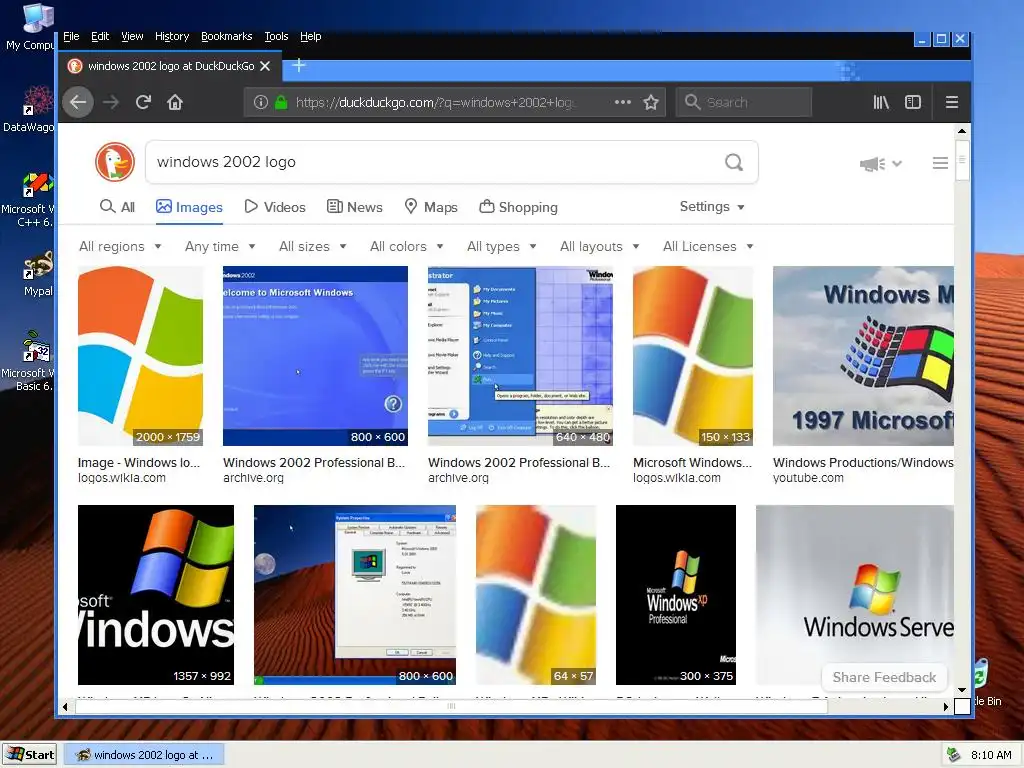The width and height of the screenshot is (1024, 768).
Task: Click the horizontal scrollbar right arrow
Action: point(946,707)
